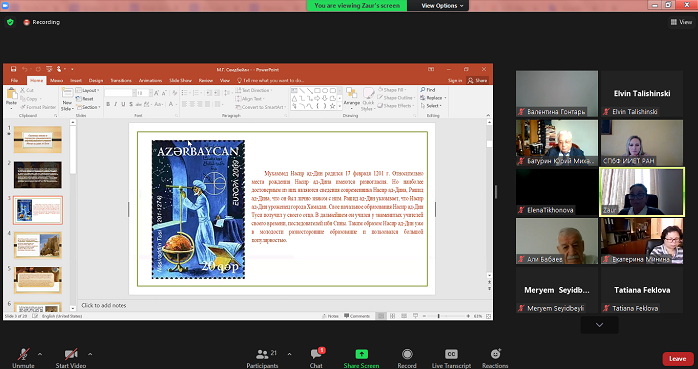
Task: Select slide 4 thumbnail in slide pane
Action: click(x=38, y=245)
